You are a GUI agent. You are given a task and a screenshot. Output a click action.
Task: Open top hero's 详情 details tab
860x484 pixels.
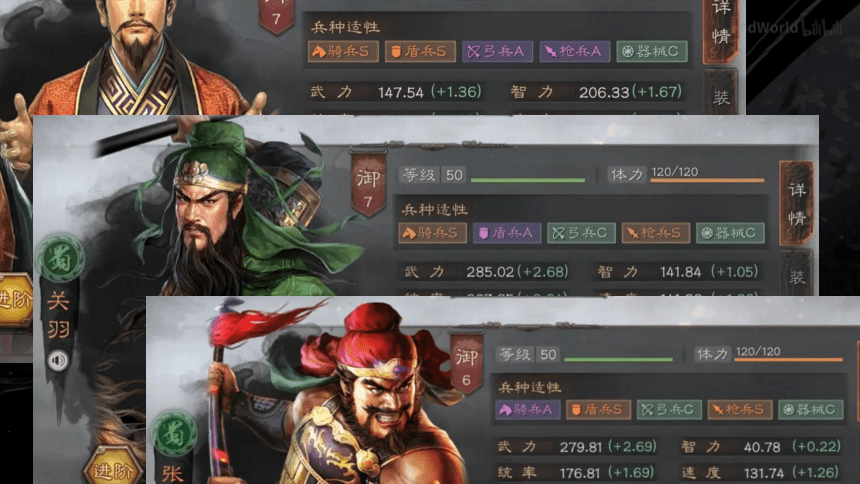[721, 27]
